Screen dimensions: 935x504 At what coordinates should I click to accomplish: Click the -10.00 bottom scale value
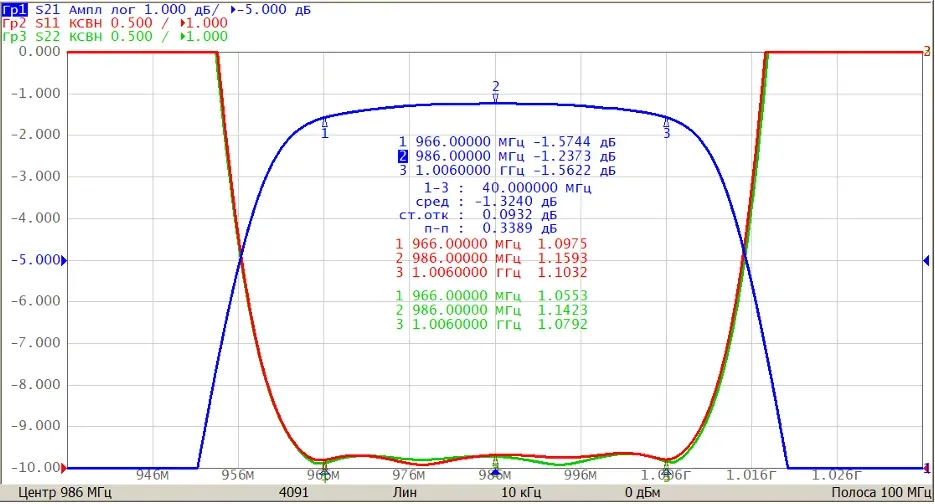[x=36, y=468]
